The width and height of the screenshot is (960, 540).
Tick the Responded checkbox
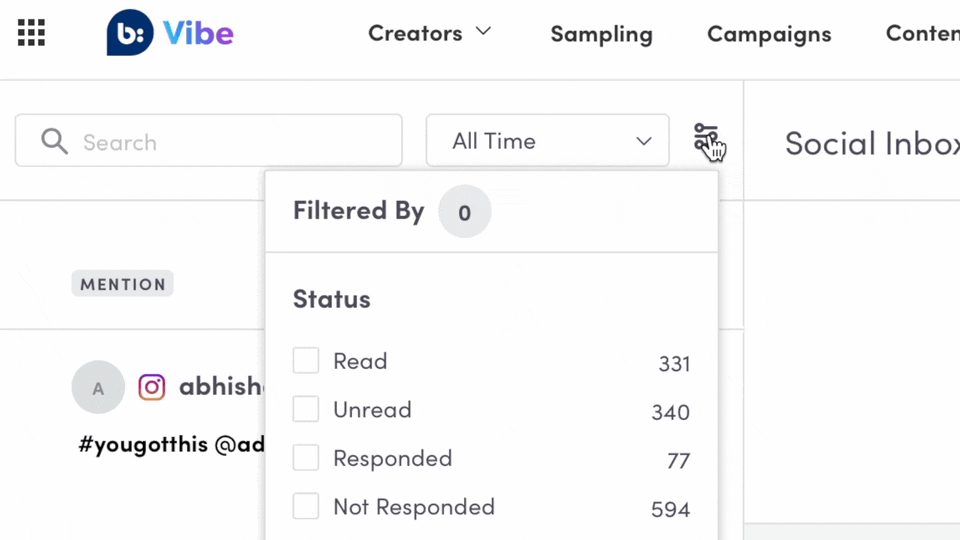pos(306,458)
